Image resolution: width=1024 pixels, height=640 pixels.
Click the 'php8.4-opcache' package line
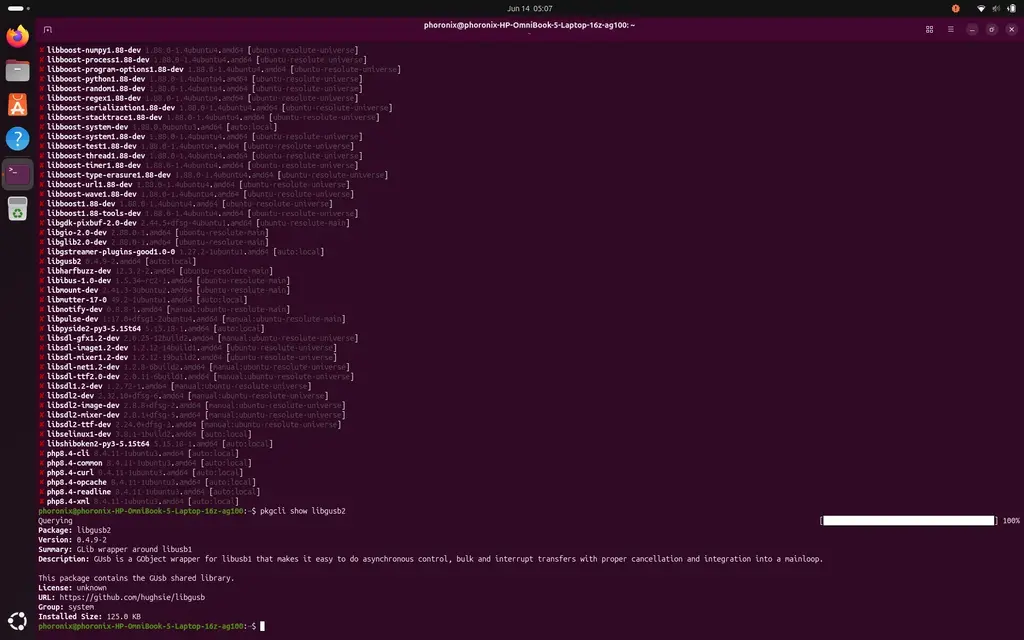coord(147,482)
